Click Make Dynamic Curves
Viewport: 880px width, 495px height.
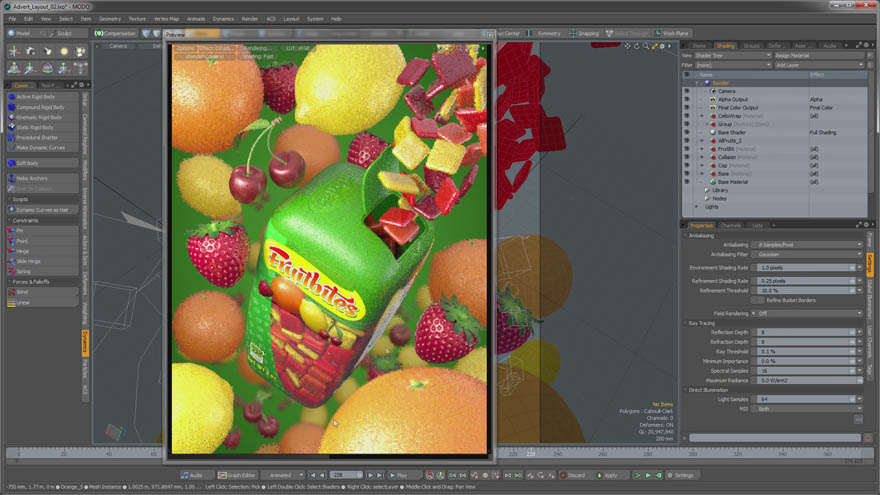click(42, 148)
